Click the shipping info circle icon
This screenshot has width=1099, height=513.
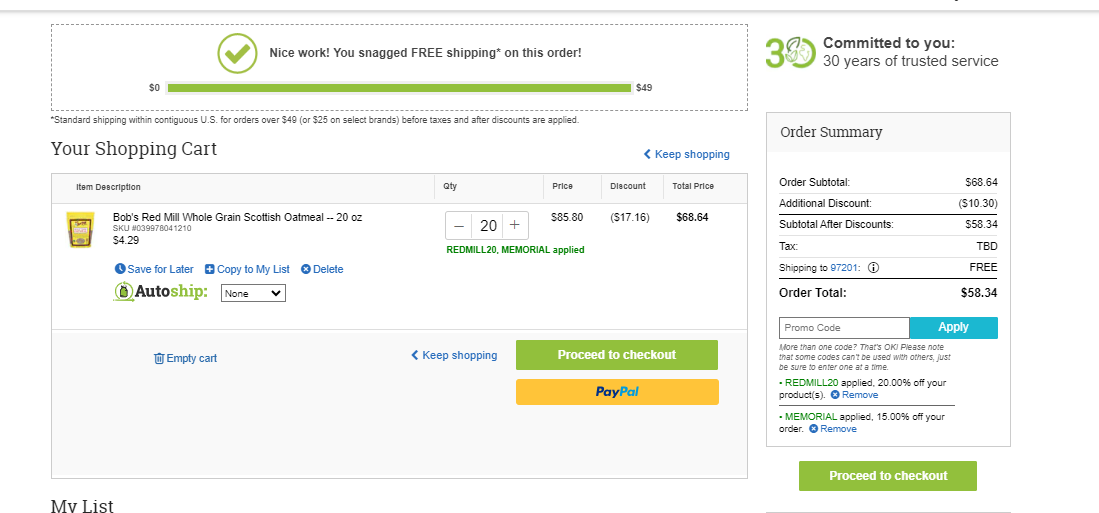(x=873, y=268)
